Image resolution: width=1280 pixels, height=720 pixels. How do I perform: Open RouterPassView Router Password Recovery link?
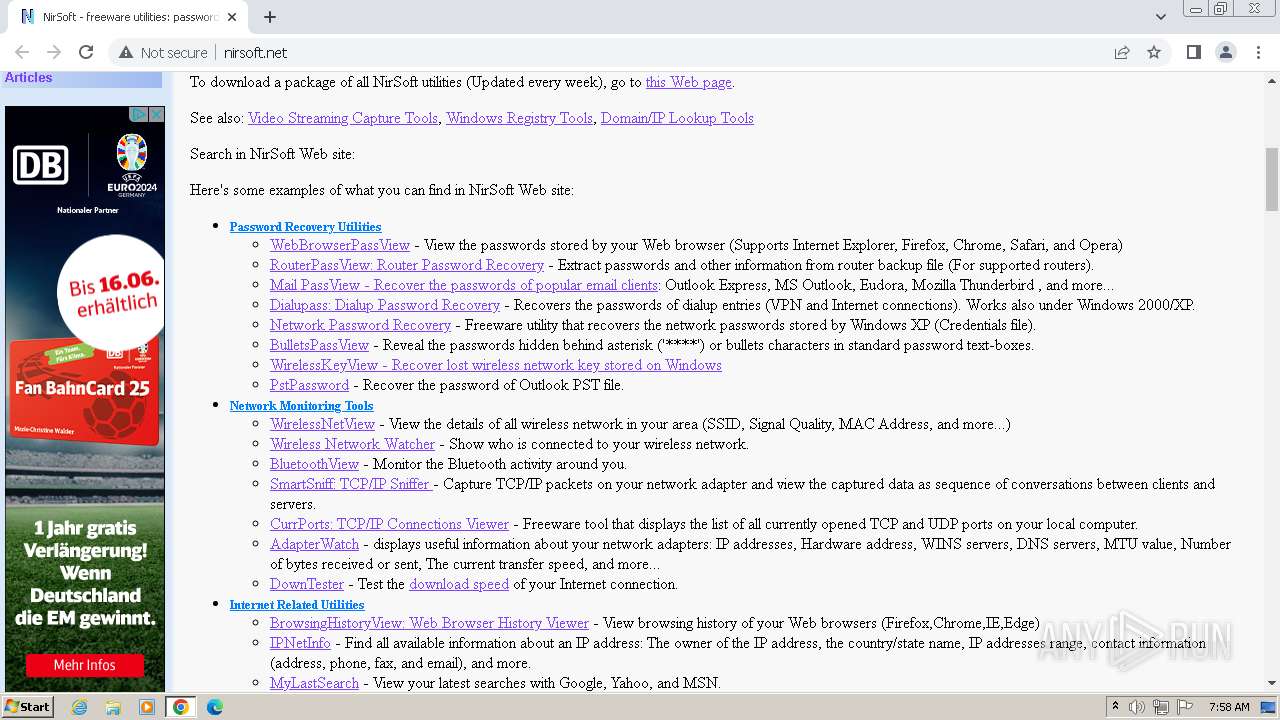[407, 265]
